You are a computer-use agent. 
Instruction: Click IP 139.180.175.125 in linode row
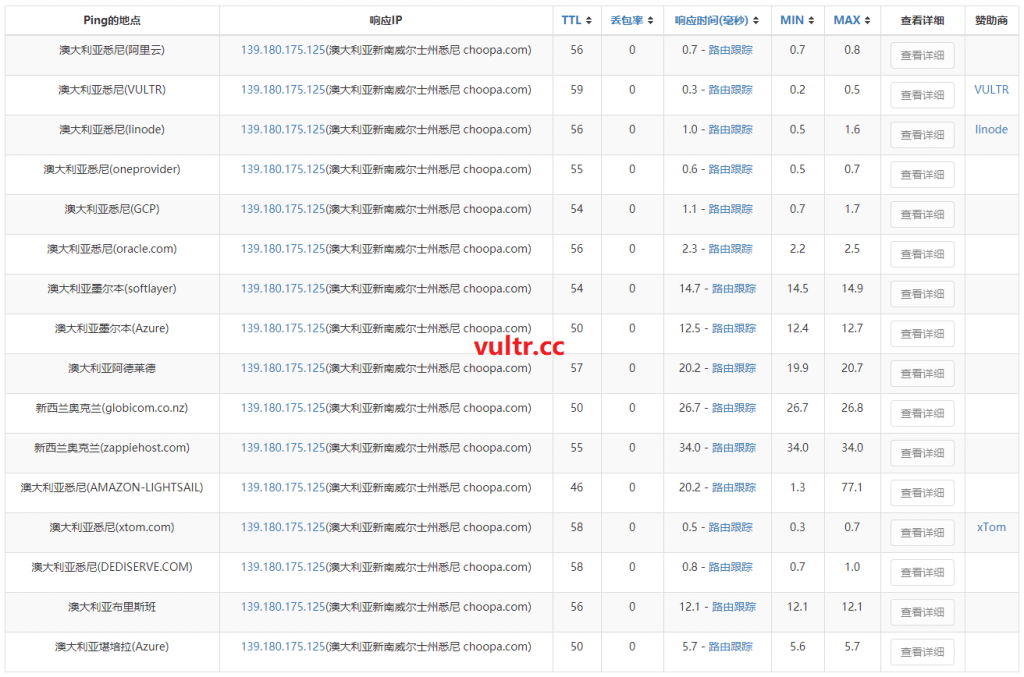pyautogui.click(x=283, y=129)
